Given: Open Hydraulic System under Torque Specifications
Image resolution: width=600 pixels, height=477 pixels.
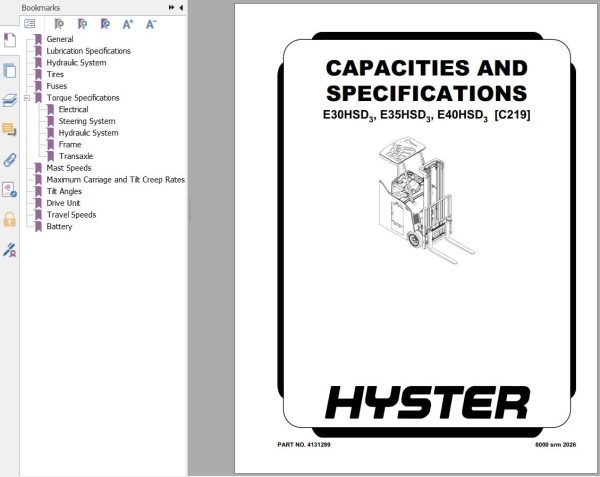Looking at the screenshot, I should click(x=88, y=133).
